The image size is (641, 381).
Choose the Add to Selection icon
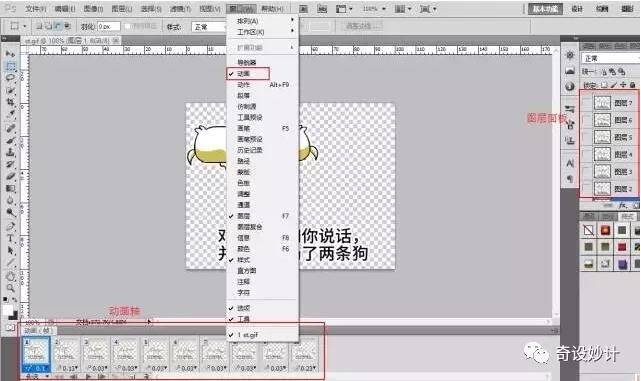[x=48, y=26]
